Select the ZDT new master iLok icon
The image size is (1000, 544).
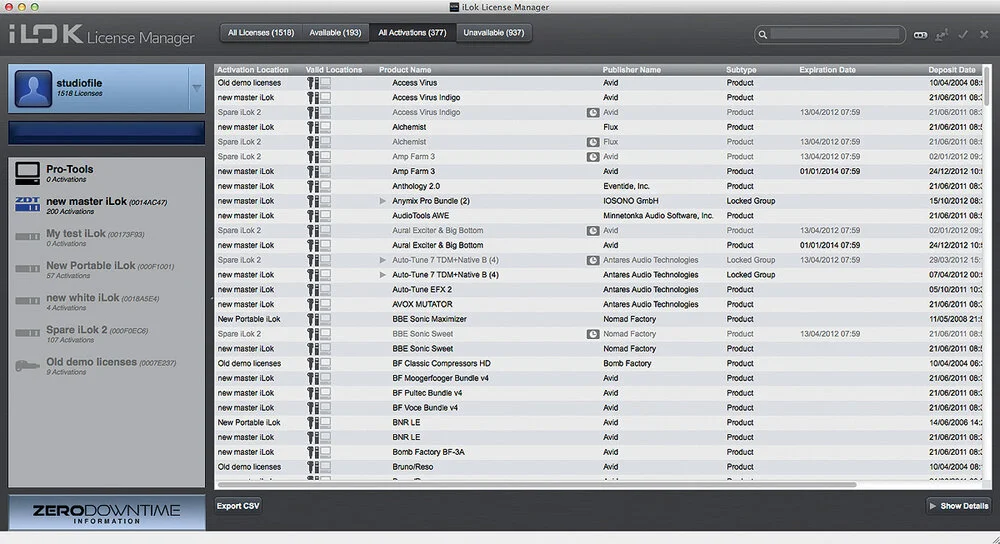(x=27, y=204)
